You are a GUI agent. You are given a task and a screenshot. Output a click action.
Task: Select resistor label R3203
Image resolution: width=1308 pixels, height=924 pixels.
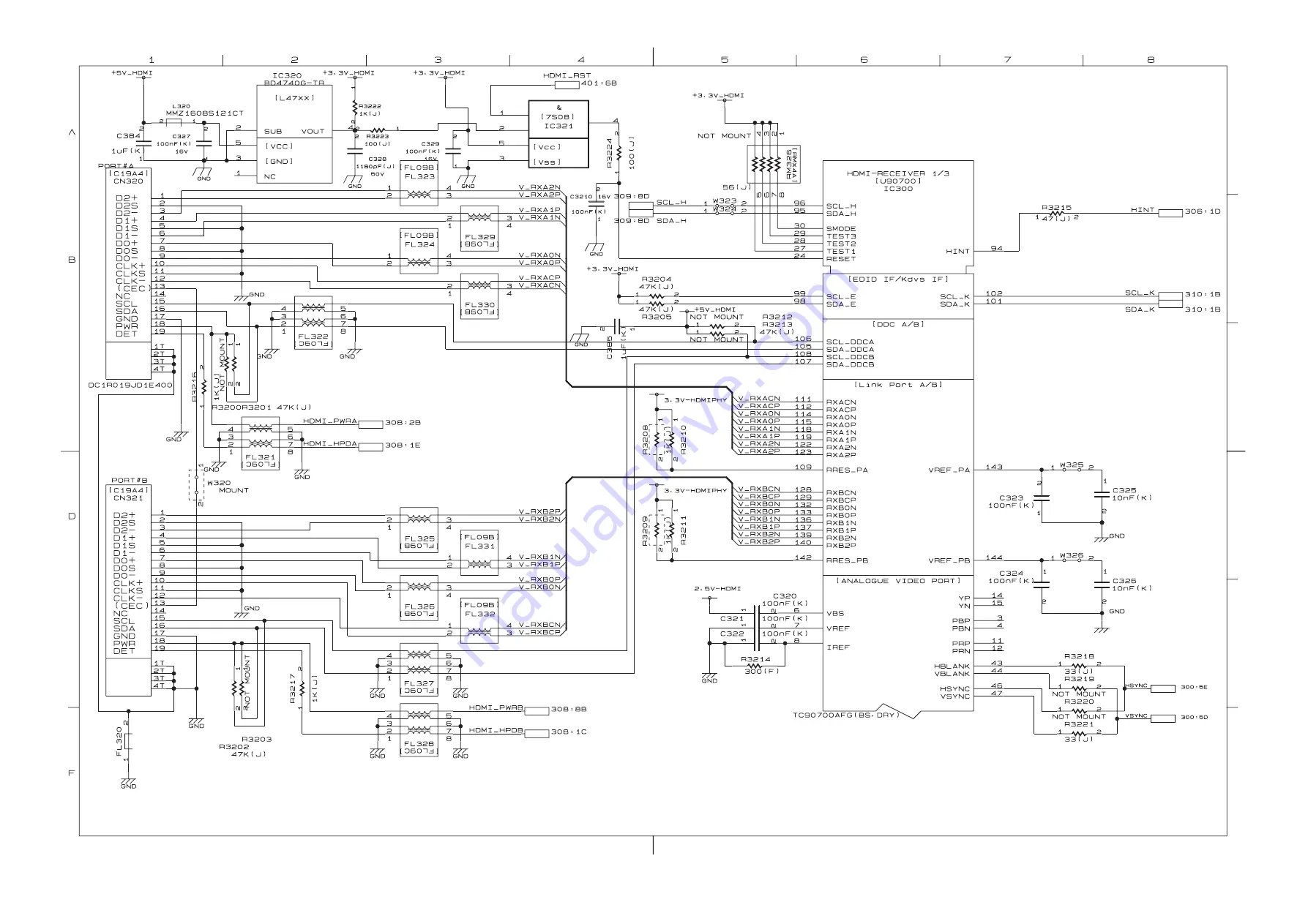pyautogui.click(x=257, y=740)
